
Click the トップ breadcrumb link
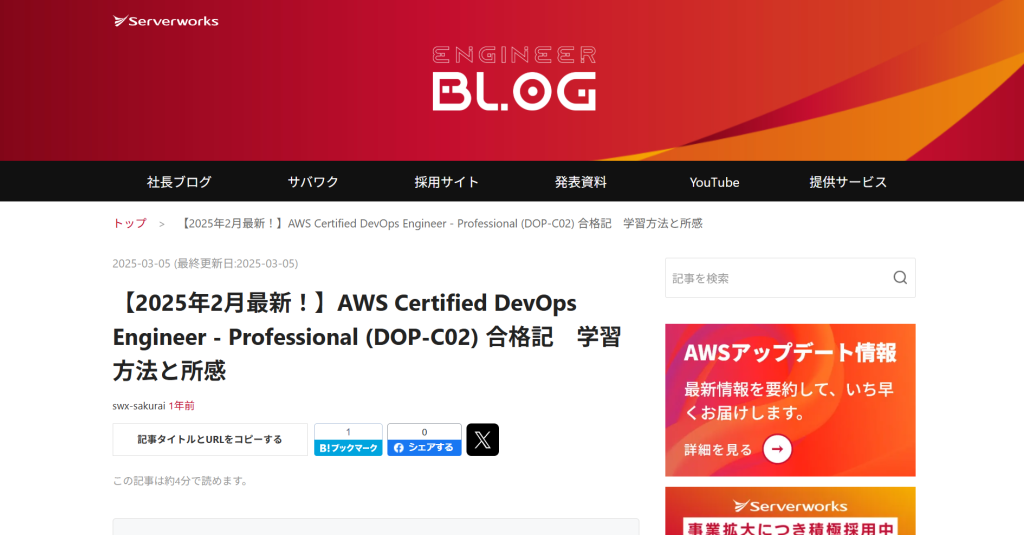(129, 223)
